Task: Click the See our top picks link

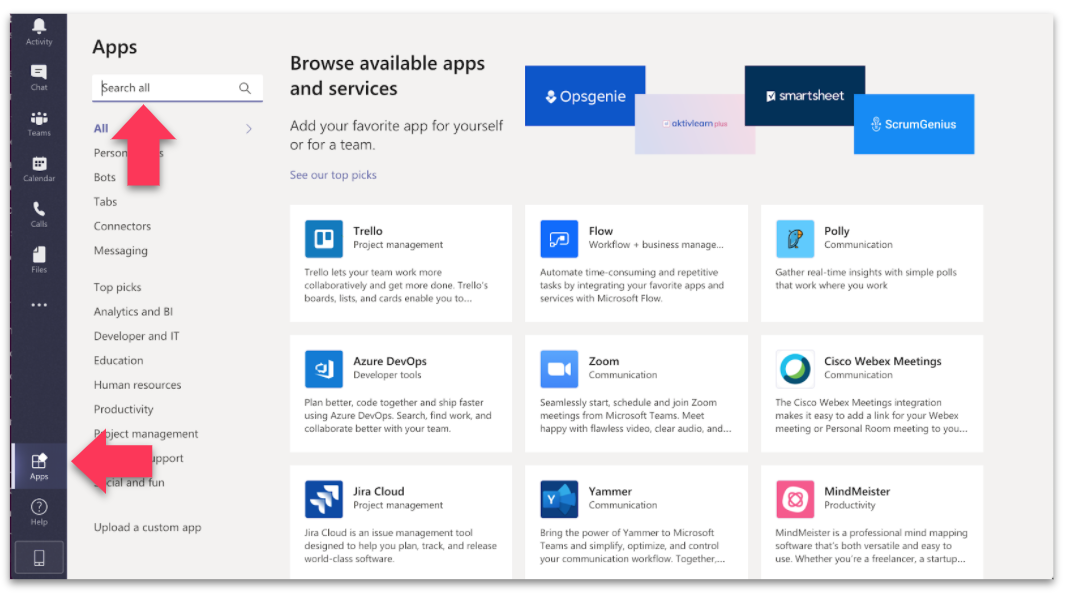Action: coord(333,175)
